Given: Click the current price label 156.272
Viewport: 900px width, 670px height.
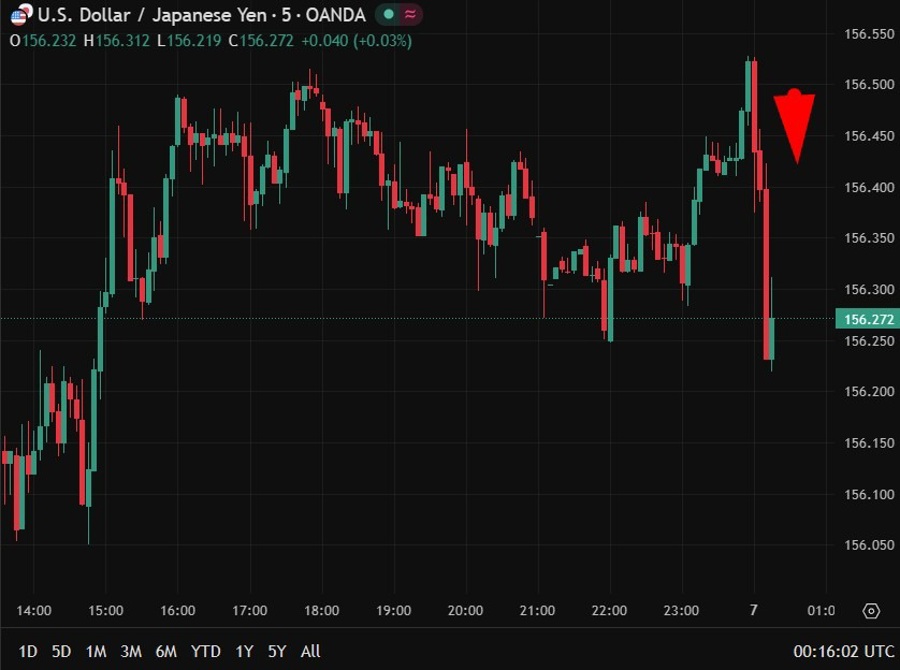Looking at the screenshot, I should coord(868,319).
